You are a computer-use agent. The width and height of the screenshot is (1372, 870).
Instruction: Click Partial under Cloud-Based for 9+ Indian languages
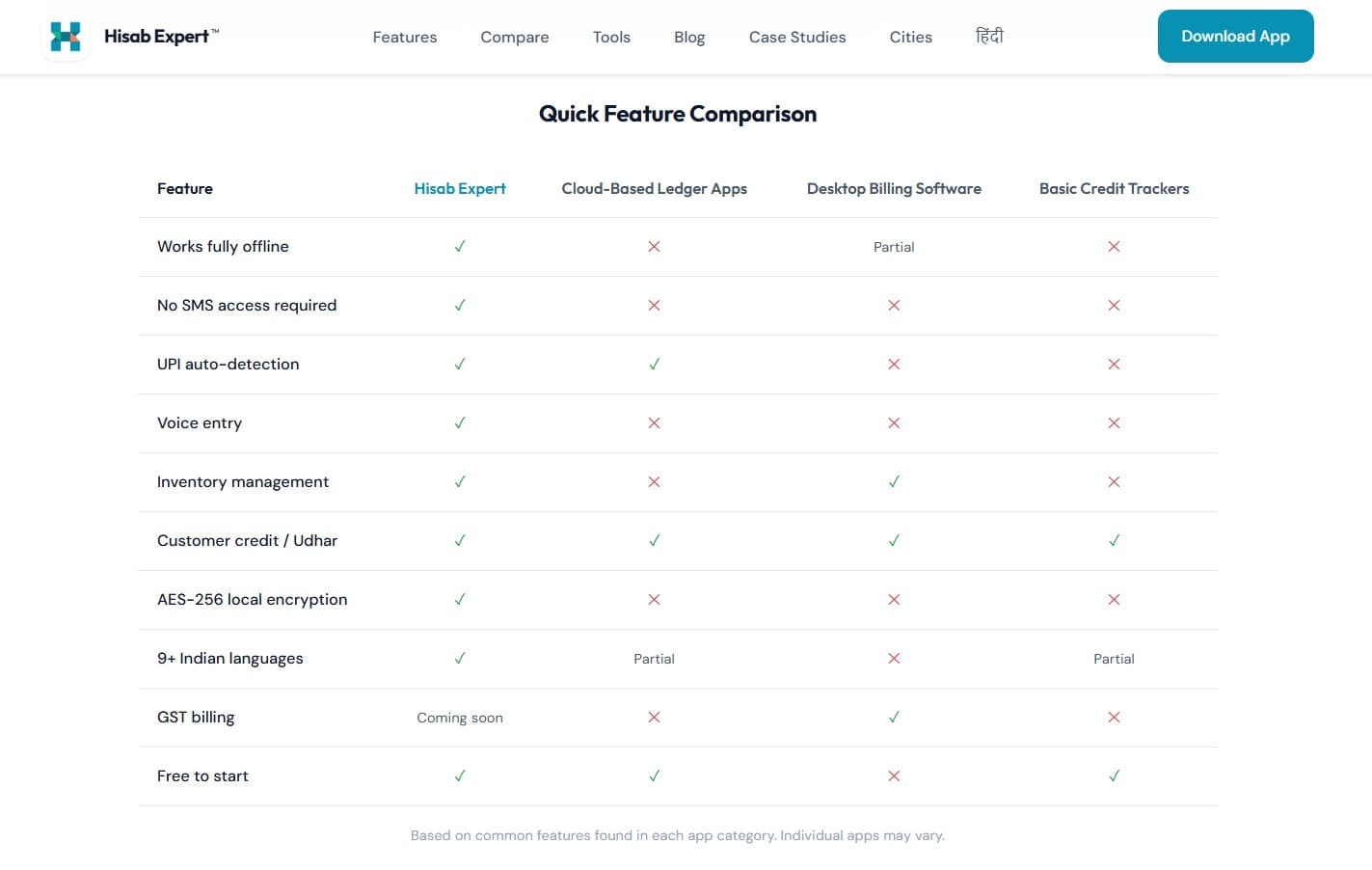point(654,659)
